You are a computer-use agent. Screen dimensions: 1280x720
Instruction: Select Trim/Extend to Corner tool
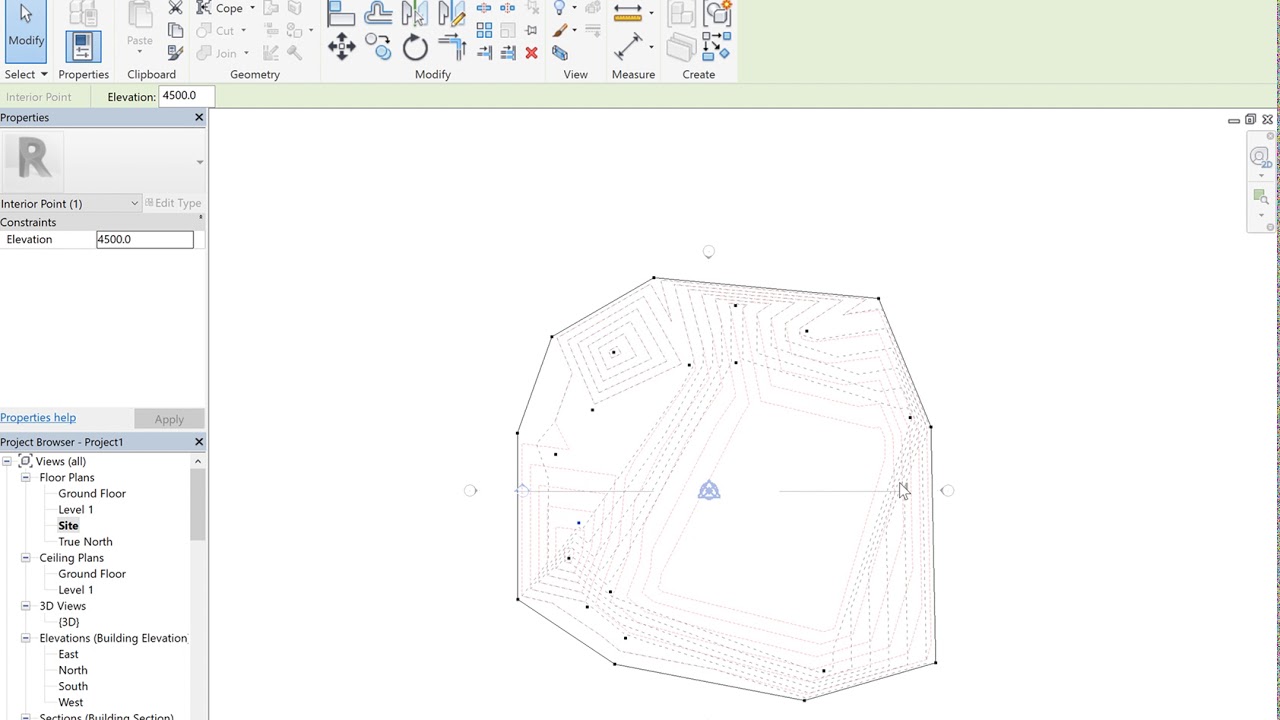pos(452,46)
